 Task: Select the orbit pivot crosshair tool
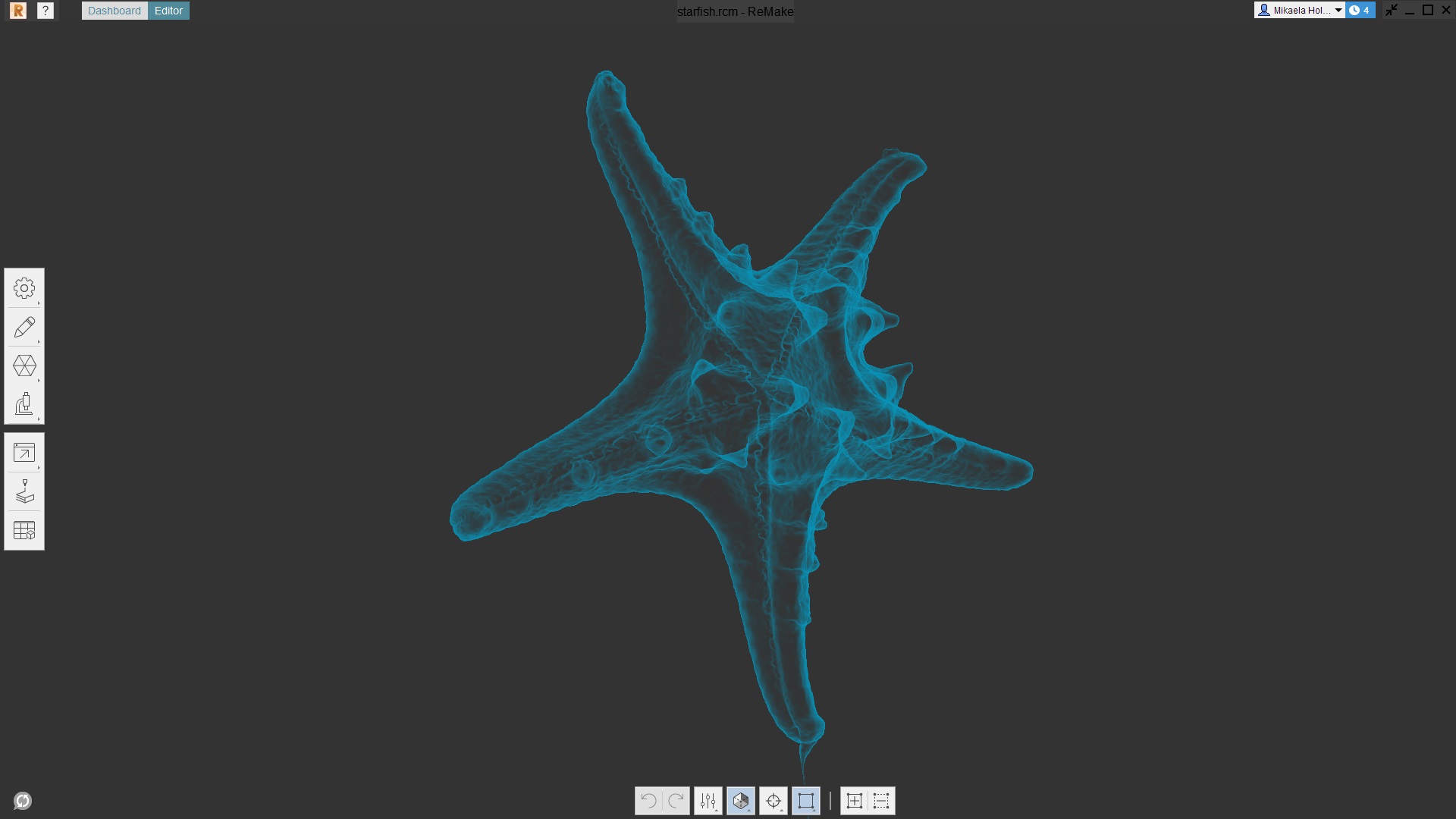(774, 800)
